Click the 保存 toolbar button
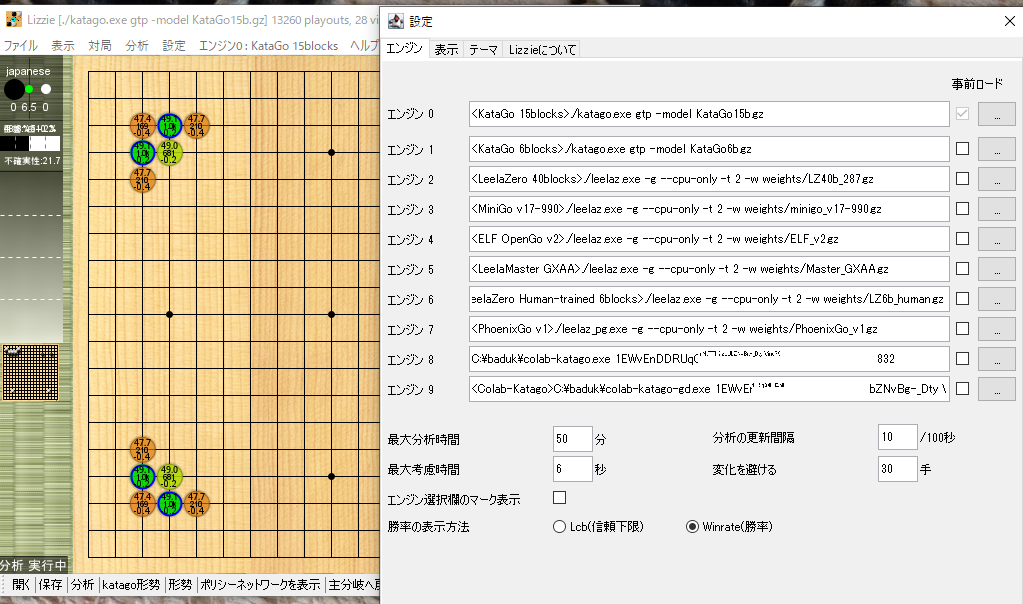Screen dimensions: 1023x604 coord(50,584)
